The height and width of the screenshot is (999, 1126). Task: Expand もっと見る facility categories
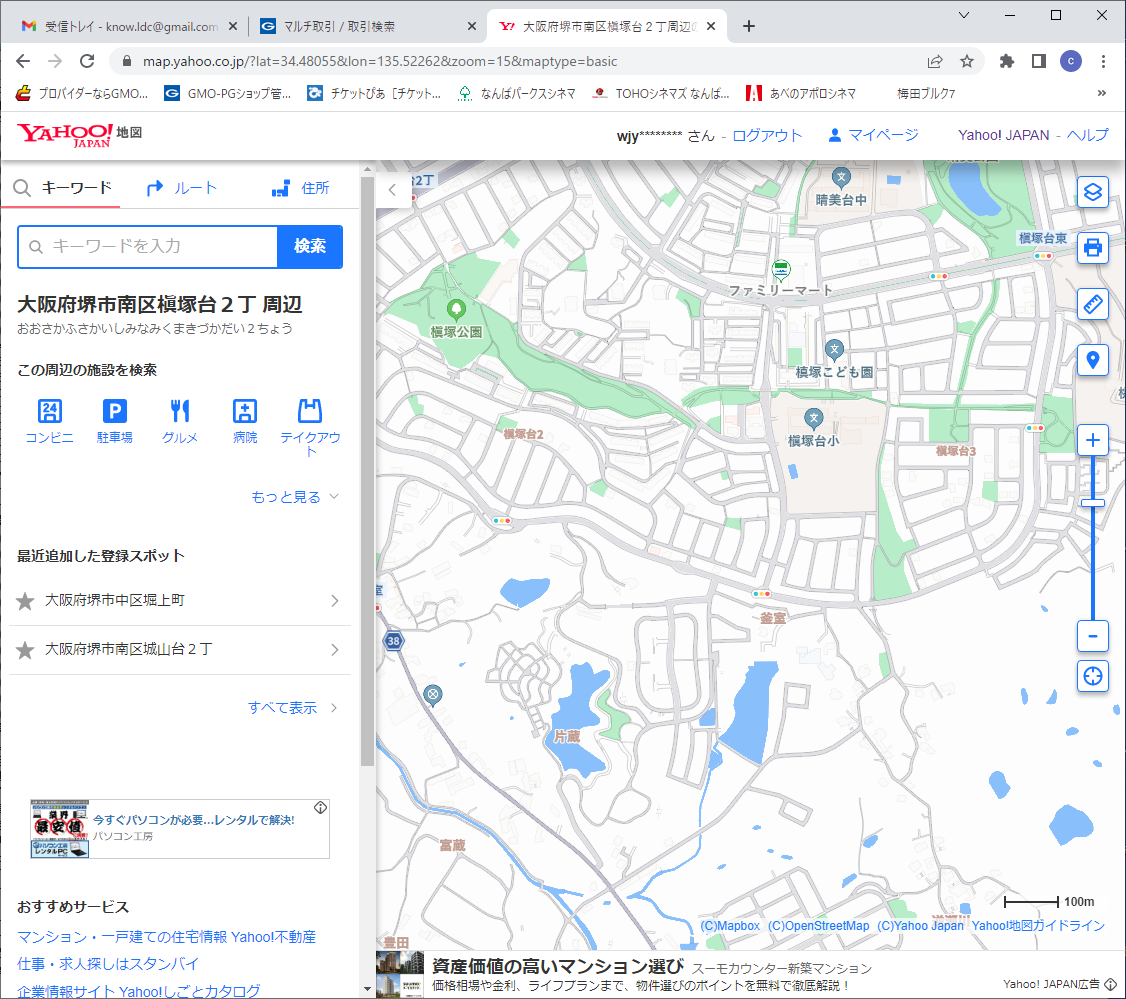click(296, 497)
